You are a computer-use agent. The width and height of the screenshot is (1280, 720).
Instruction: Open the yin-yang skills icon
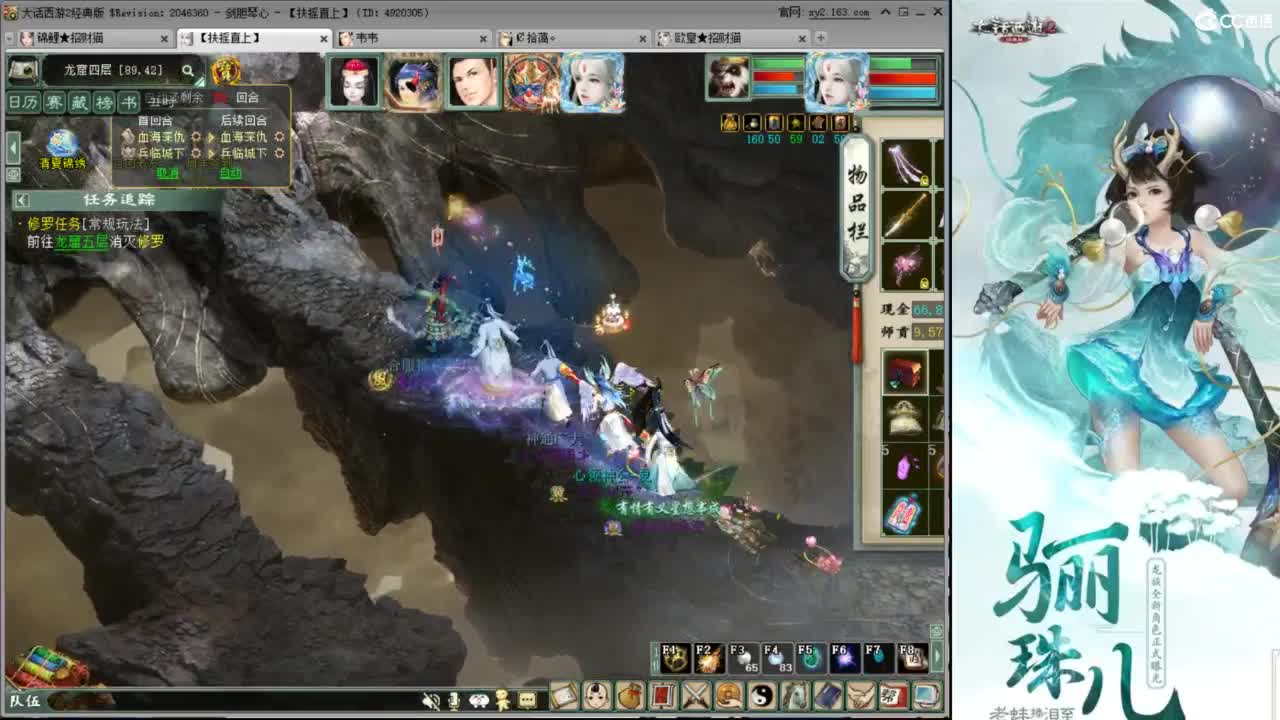(762, 695)
